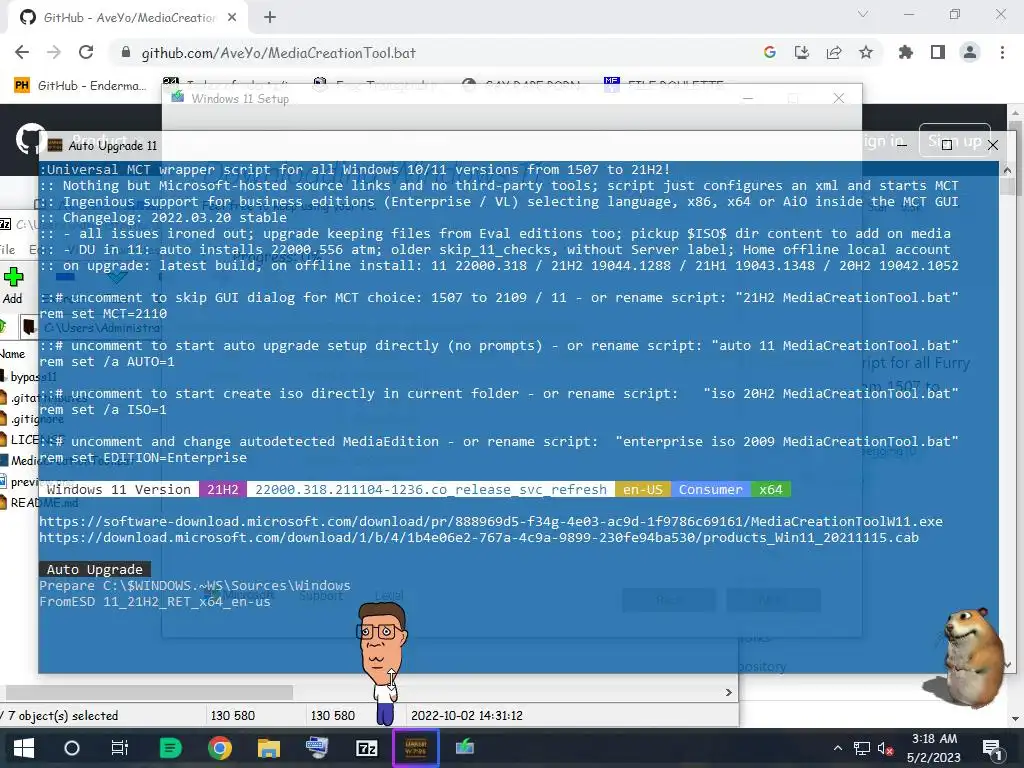1024x768 pixels.
Task: Open the notification center icon
Action: pyautogui.click(x=992, y=748)
